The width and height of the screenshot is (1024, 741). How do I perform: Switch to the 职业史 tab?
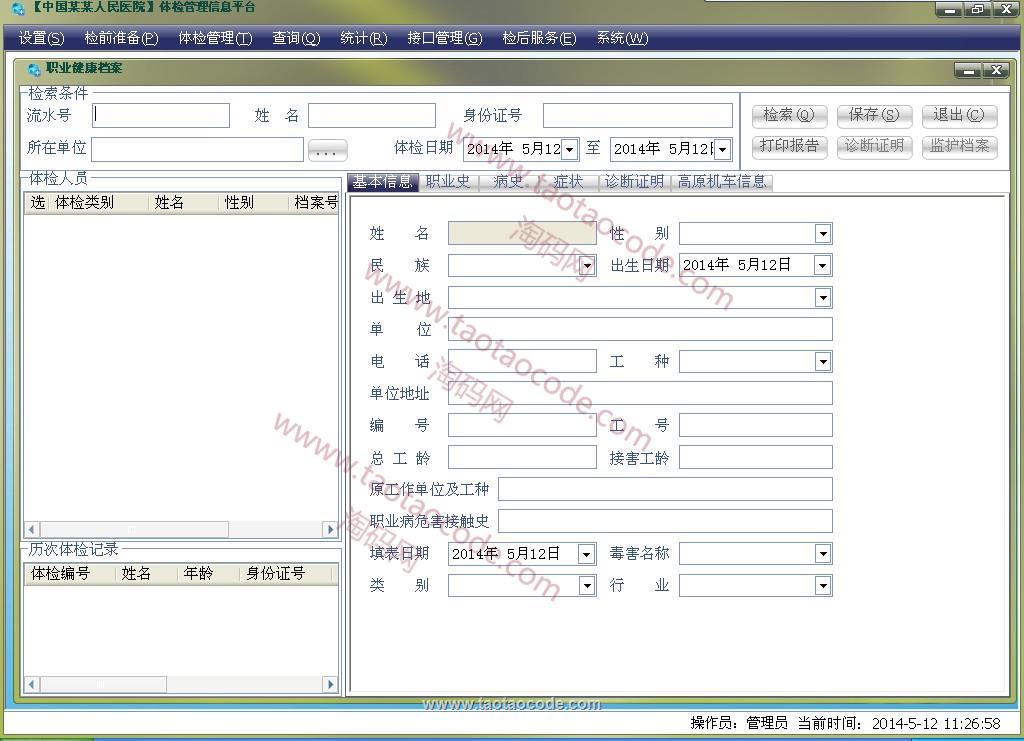[x=447, y=181]
